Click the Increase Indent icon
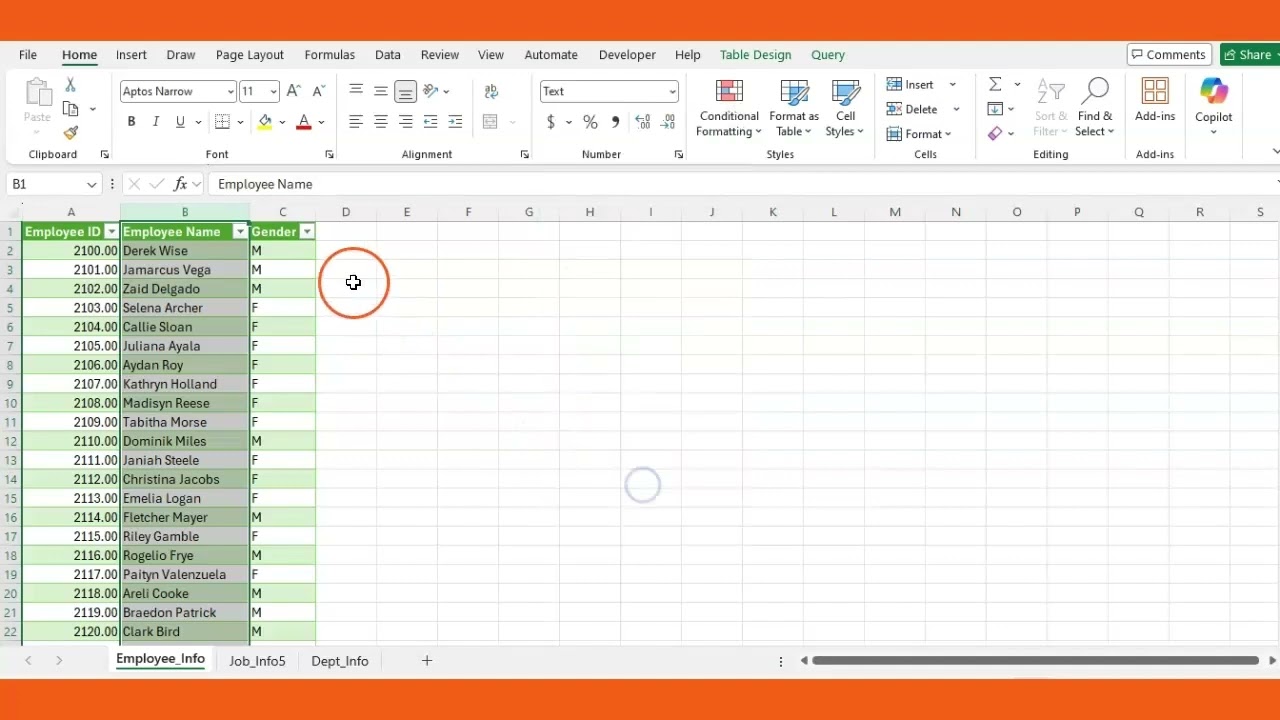 tap(455, 122)
